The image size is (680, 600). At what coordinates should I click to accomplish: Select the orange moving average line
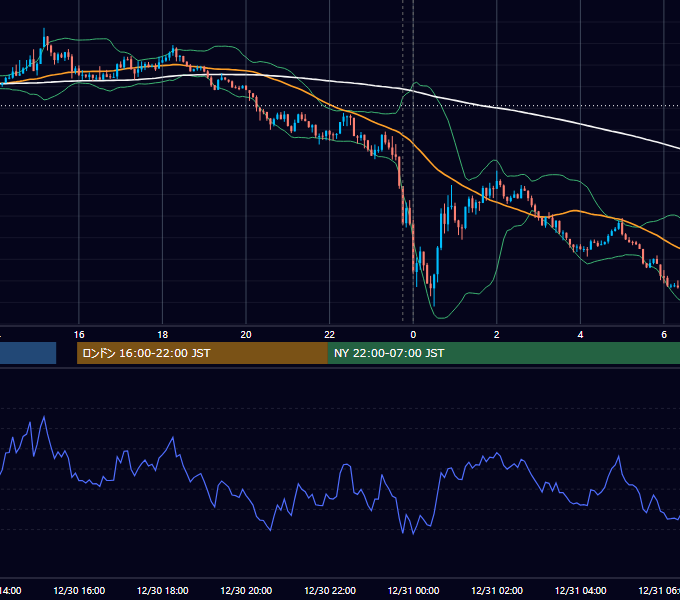tap(436, 170)
